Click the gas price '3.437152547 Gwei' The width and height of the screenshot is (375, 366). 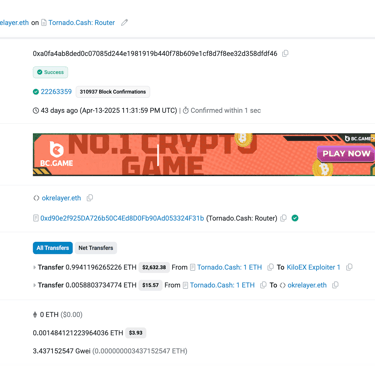coord(62,351)
